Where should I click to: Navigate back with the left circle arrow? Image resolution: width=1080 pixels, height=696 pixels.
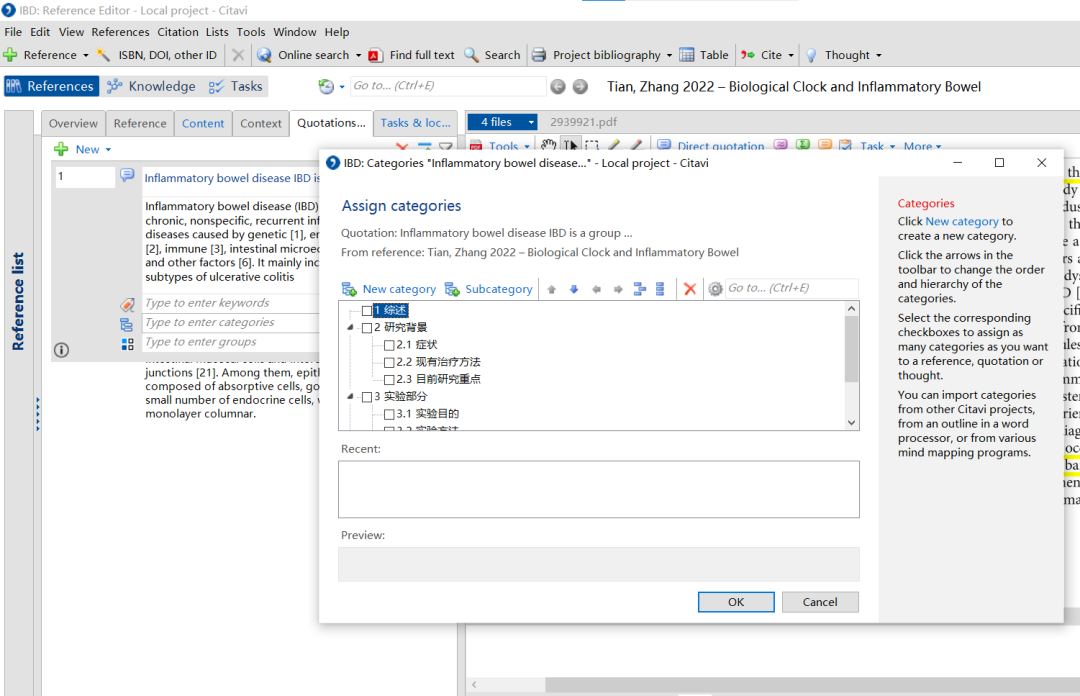(x=558, y=86)
